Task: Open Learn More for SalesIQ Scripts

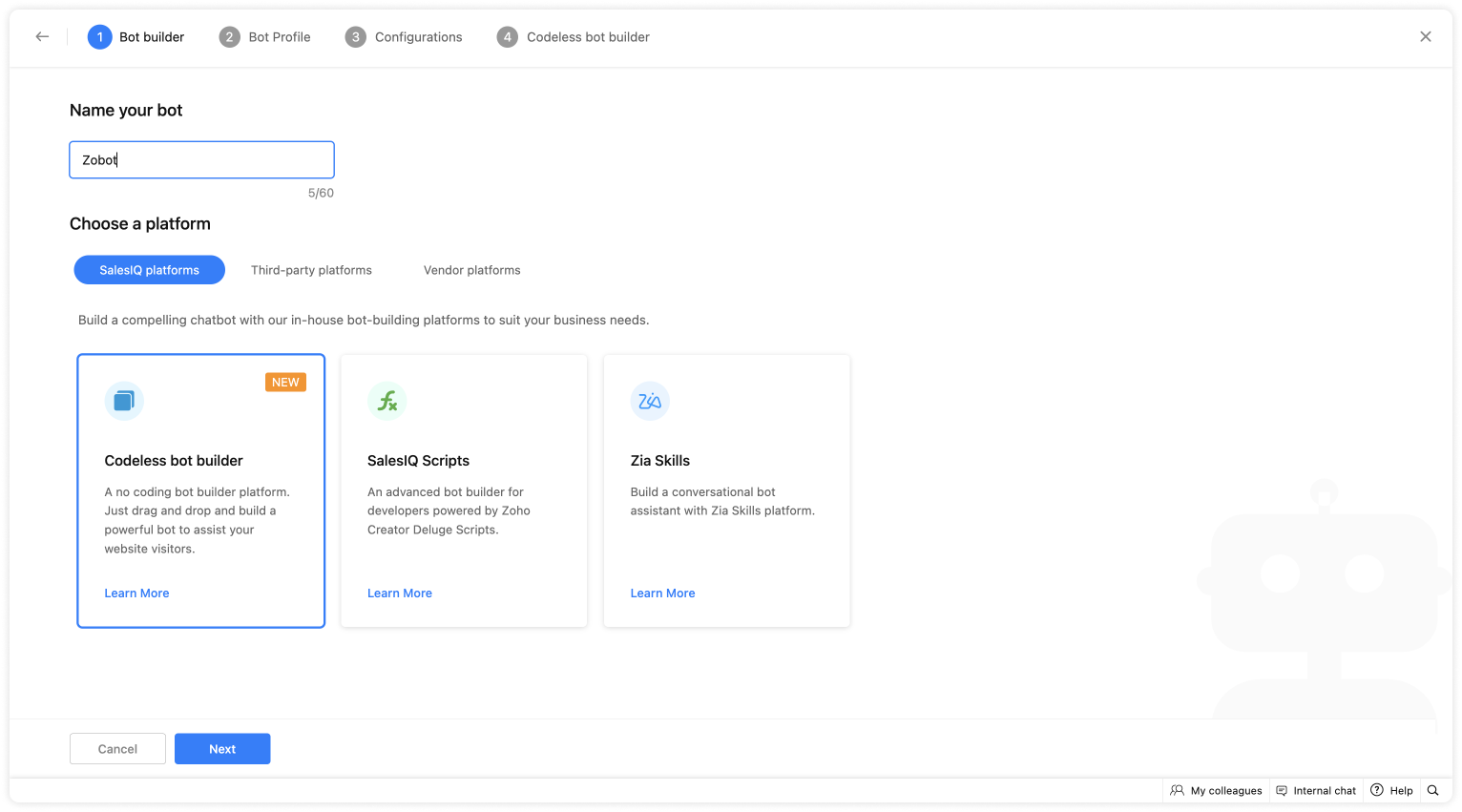Action: tap(400, 593)
